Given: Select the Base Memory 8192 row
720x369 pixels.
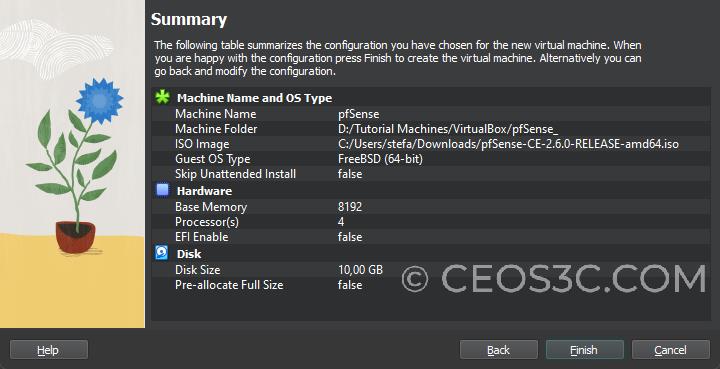Looking at the screenshot, I should tap(431, 207).
